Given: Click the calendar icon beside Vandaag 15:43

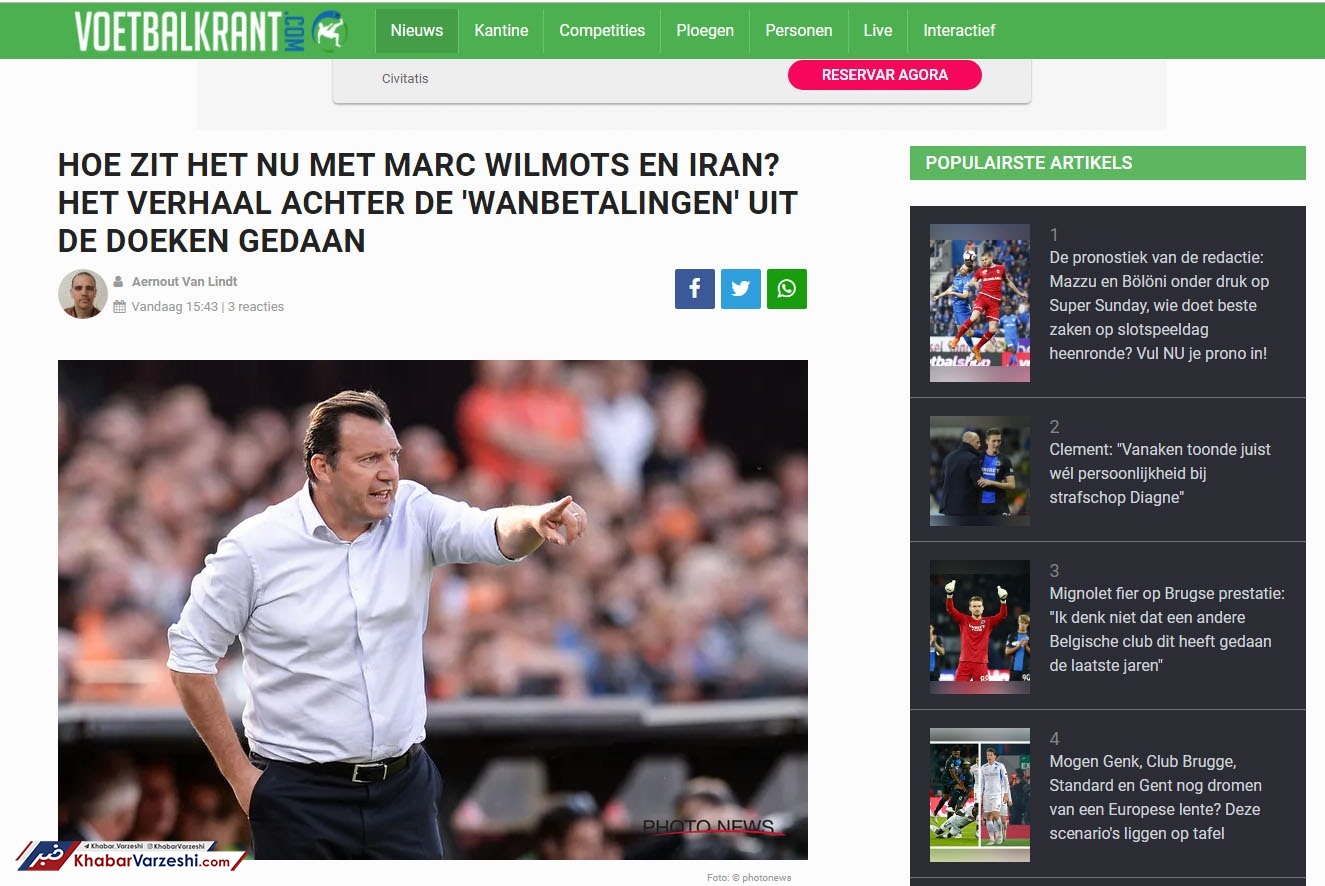Looking at the screenshot, I should (x=119, y=307).
